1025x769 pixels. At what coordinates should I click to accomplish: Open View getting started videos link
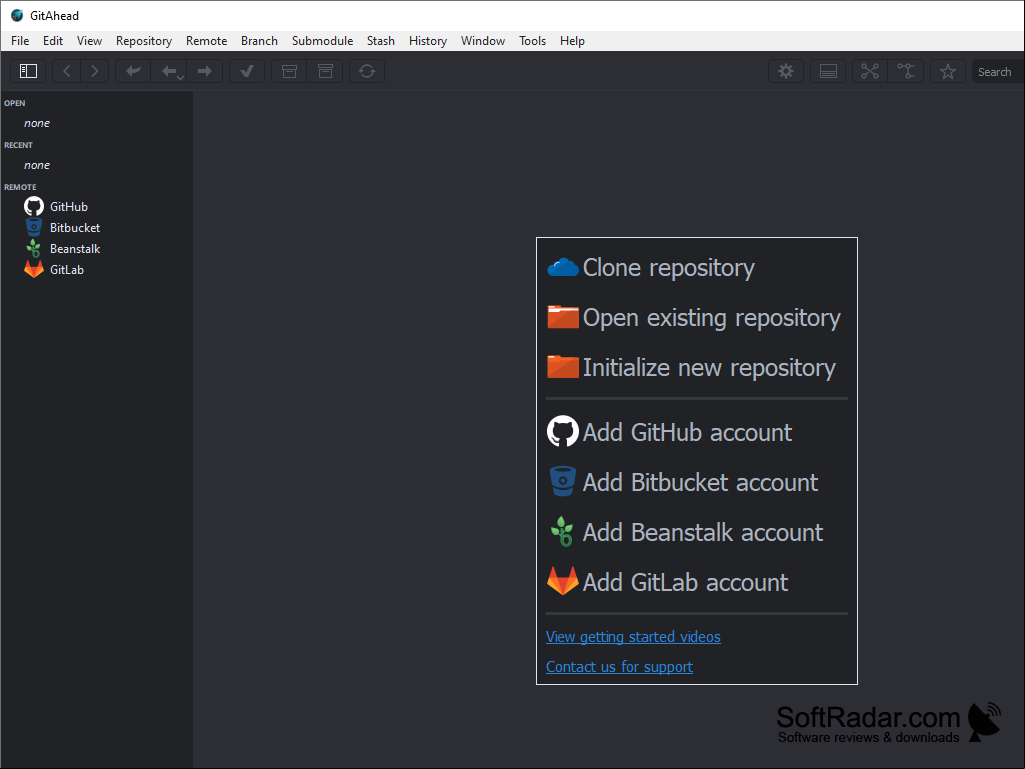coord(633,637)
